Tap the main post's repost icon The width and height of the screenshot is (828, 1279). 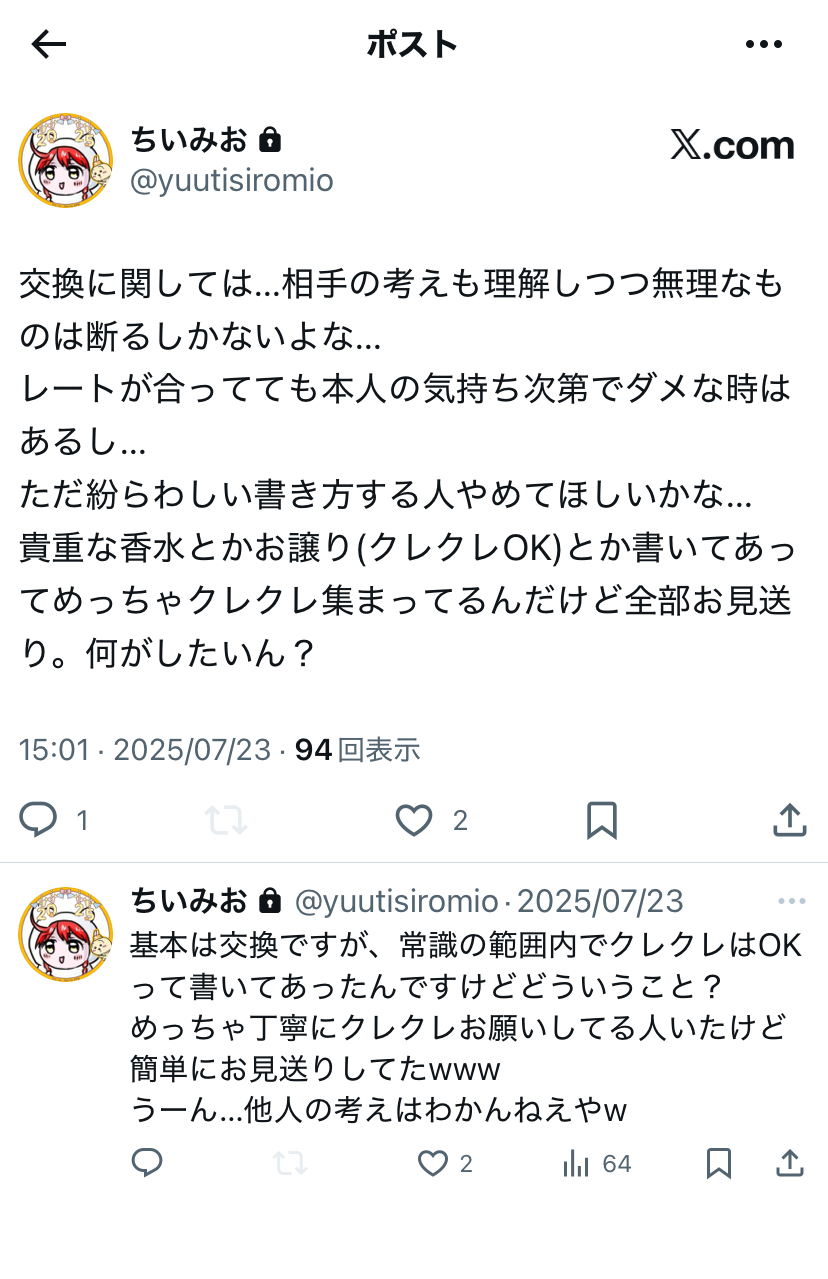click(x=226, y=820)
